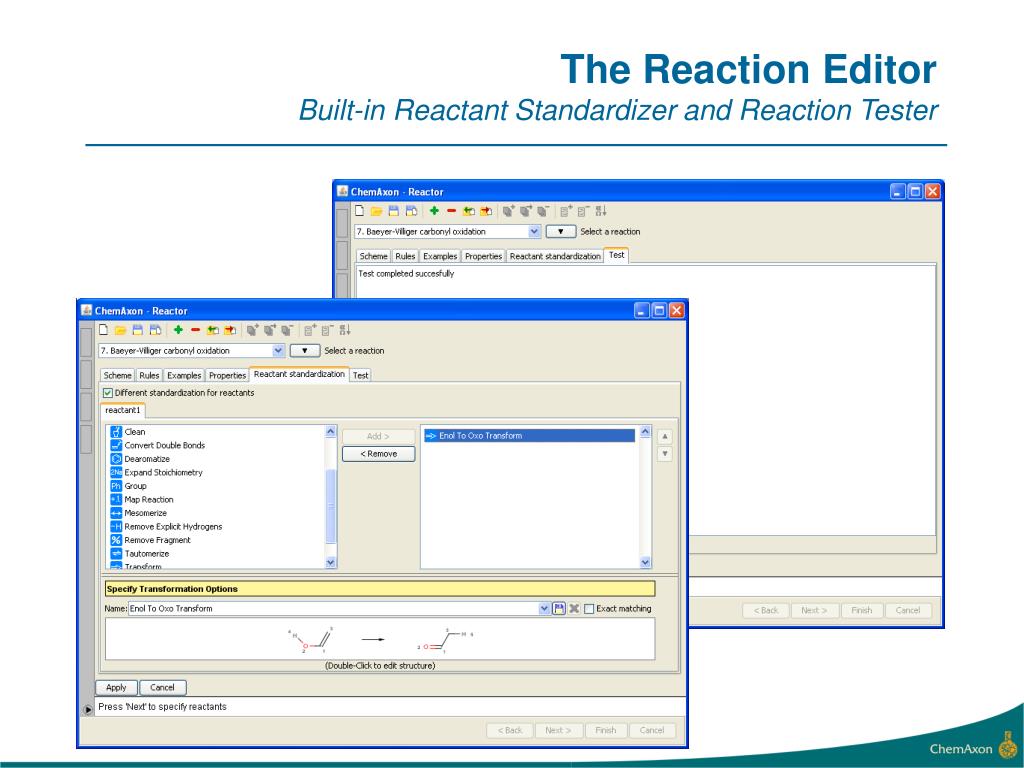Open Scheme tab in back Reactor window
Viewport: 1024px width, 768px height.
click(374, 256)
